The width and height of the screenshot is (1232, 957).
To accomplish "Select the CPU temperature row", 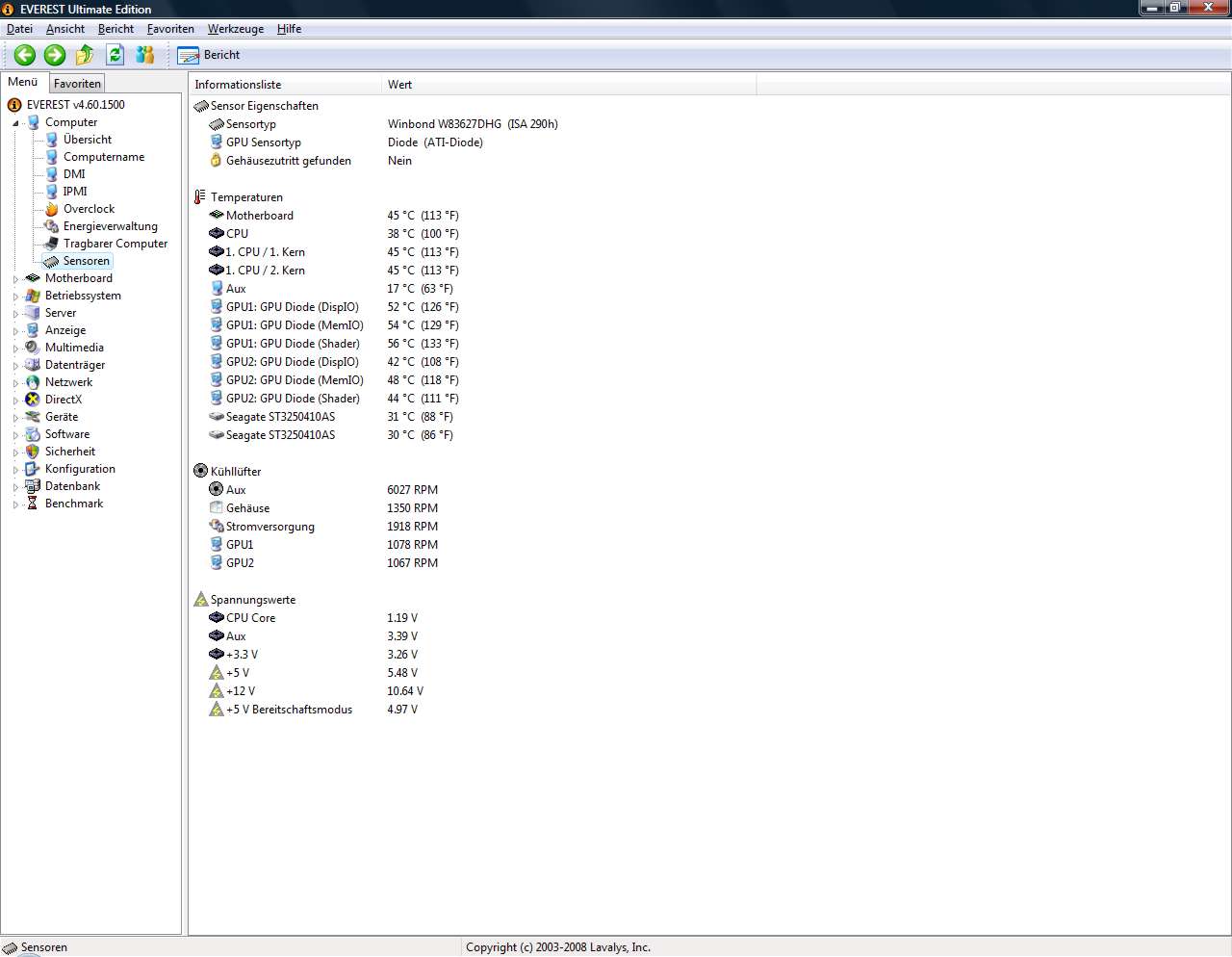I will pos(333,234).
